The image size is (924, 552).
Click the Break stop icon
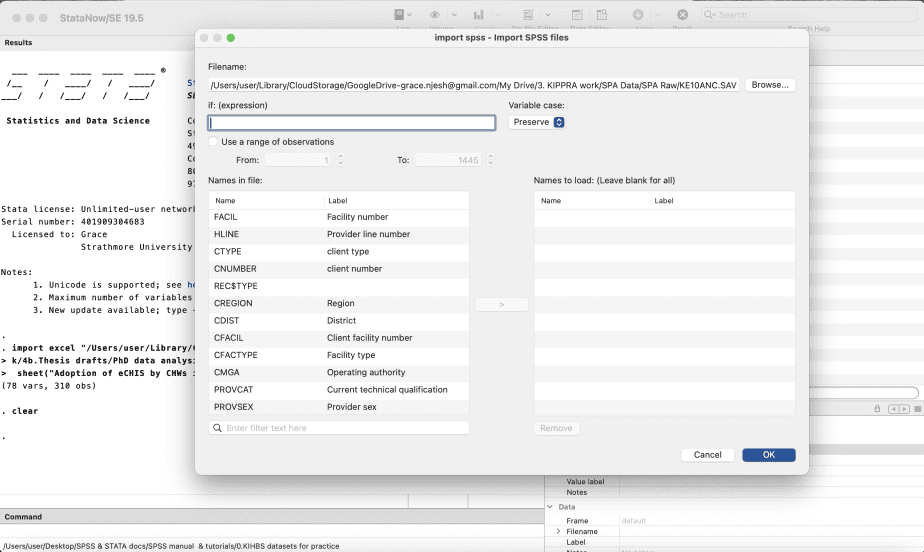(683, 15)
